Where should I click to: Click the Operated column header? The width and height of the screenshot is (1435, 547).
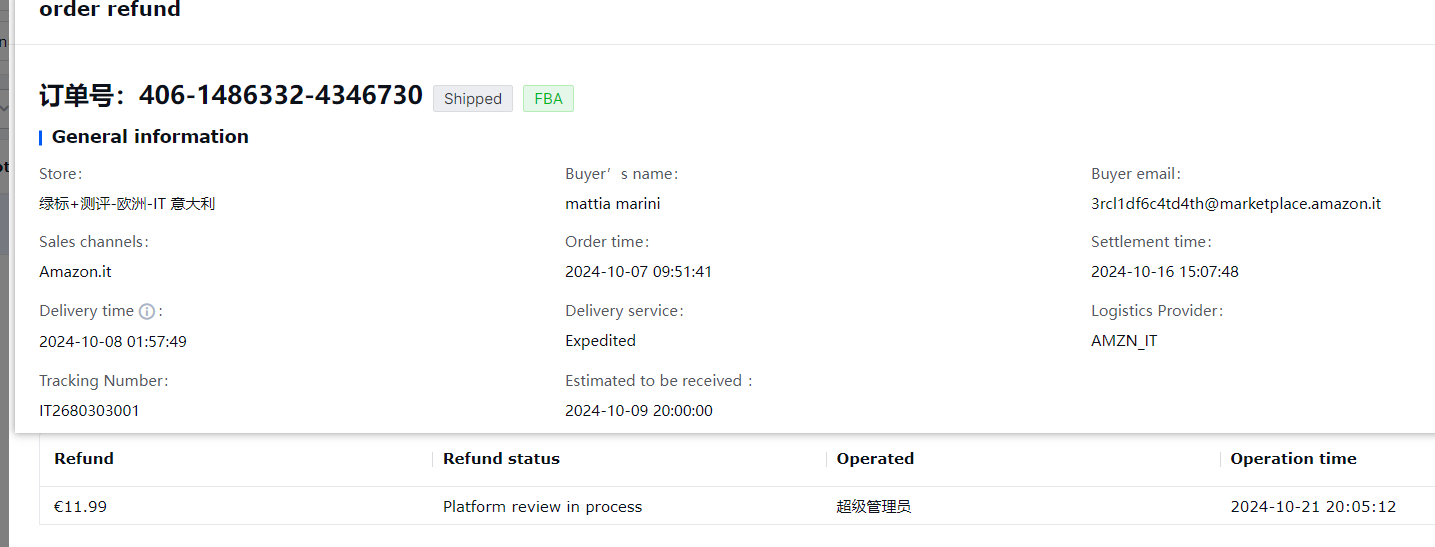click(x=875, y=459)
